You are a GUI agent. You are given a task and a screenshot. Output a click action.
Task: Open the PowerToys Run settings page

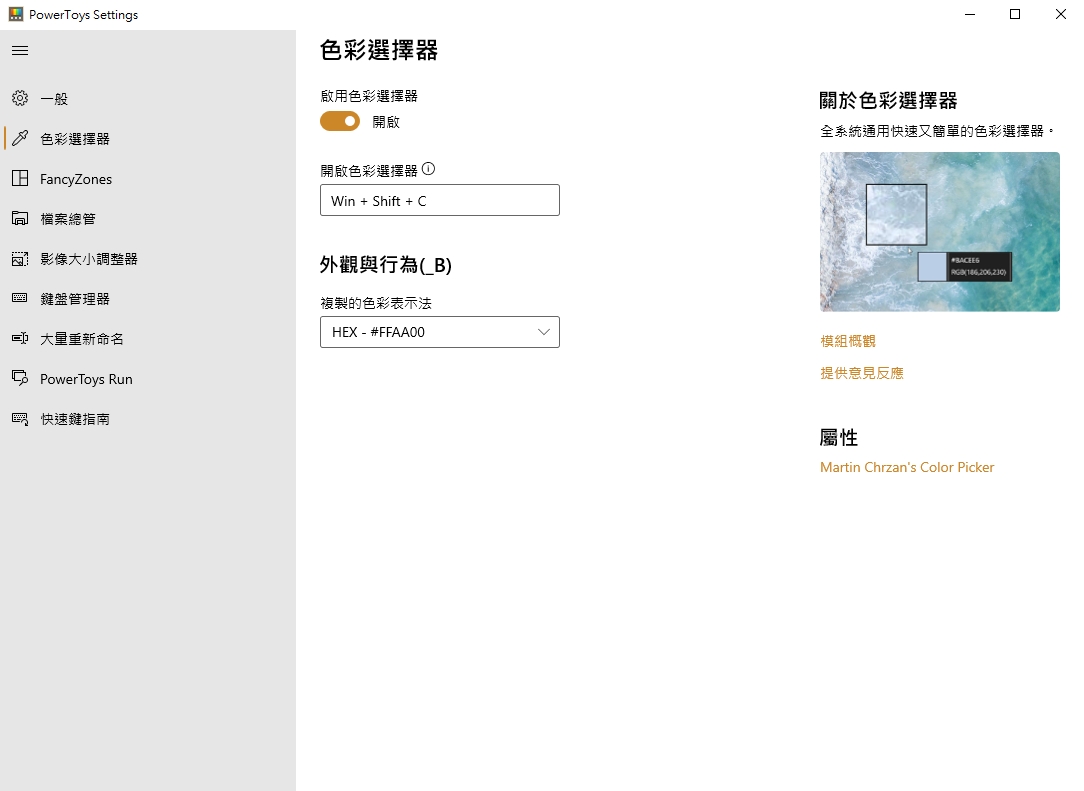[148, 379]
